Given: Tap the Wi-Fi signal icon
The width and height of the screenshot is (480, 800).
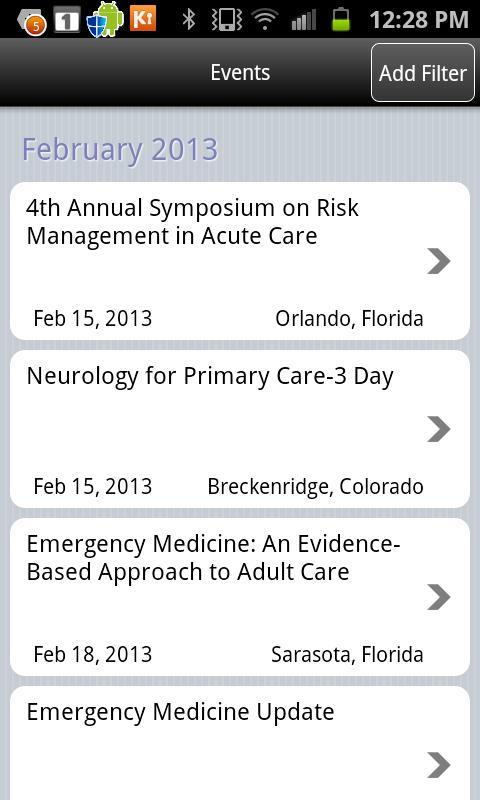Looking at the screenshot, I should (x=265, y=19).
